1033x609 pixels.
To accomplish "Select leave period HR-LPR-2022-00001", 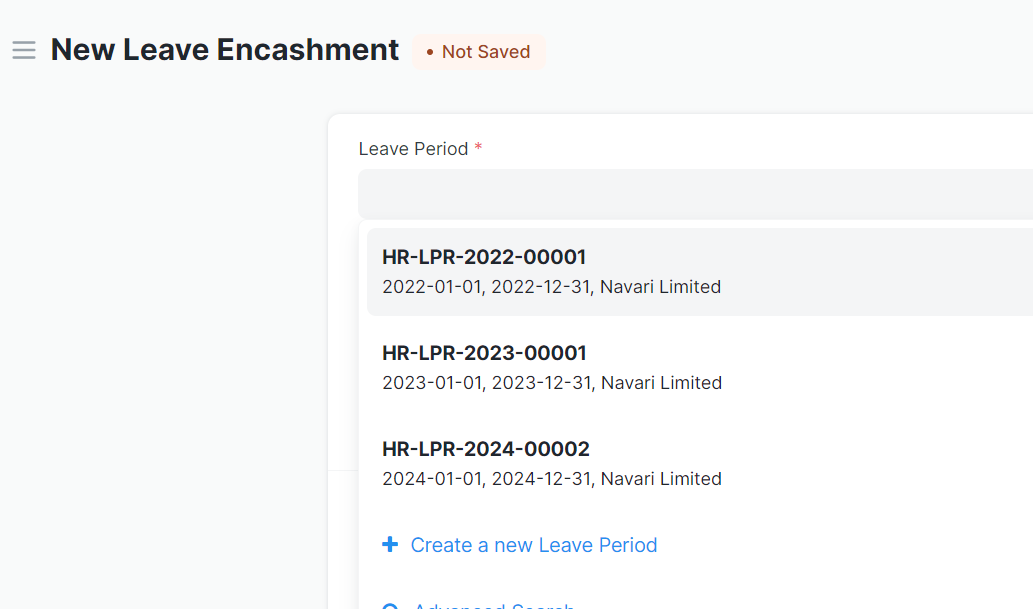I will [484, 257].
